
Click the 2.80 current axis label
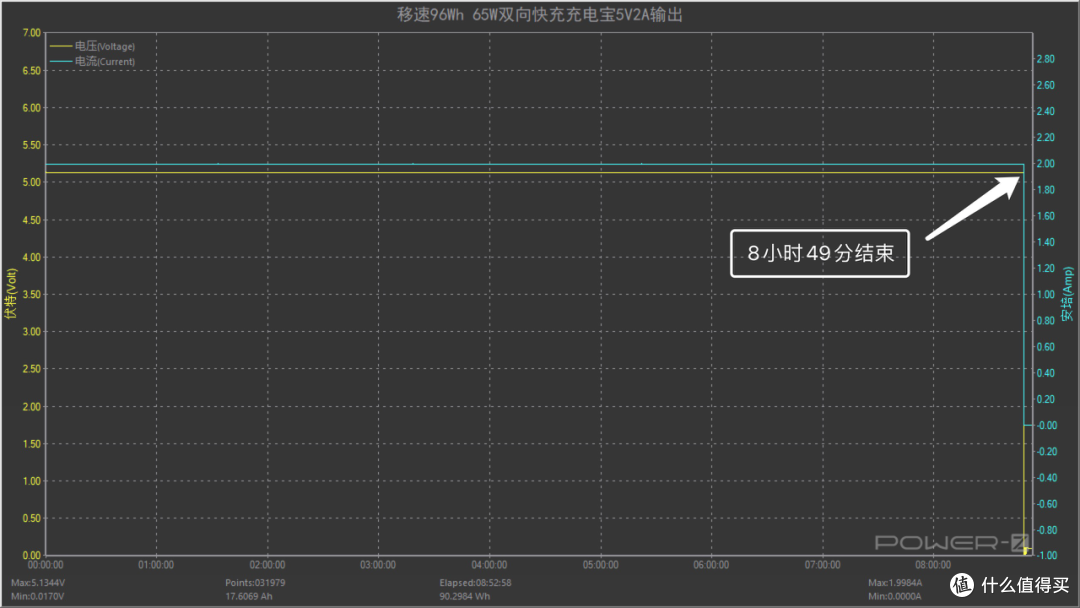[1046, 59]
